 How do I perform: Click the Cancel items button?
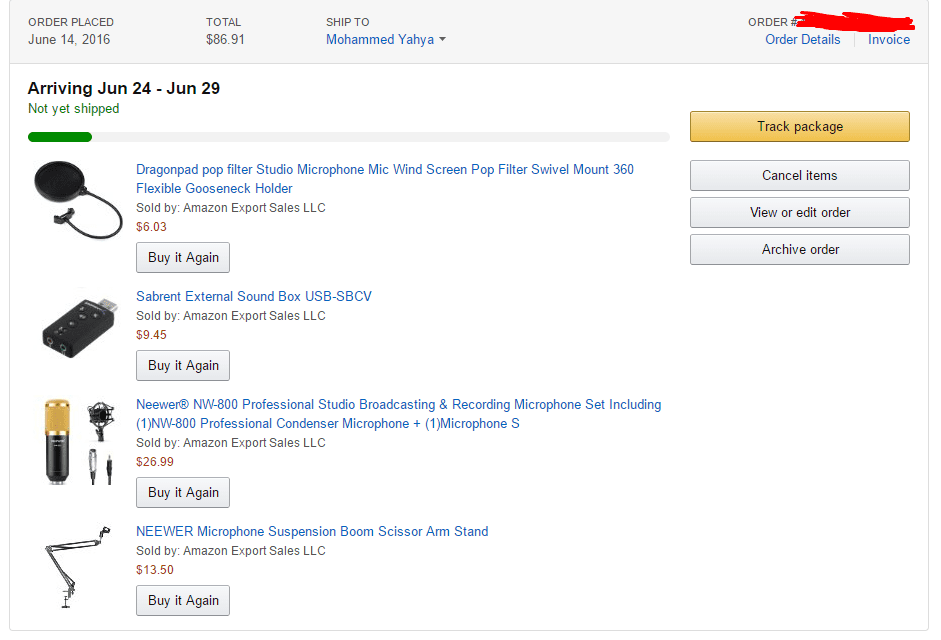point(799,175)
